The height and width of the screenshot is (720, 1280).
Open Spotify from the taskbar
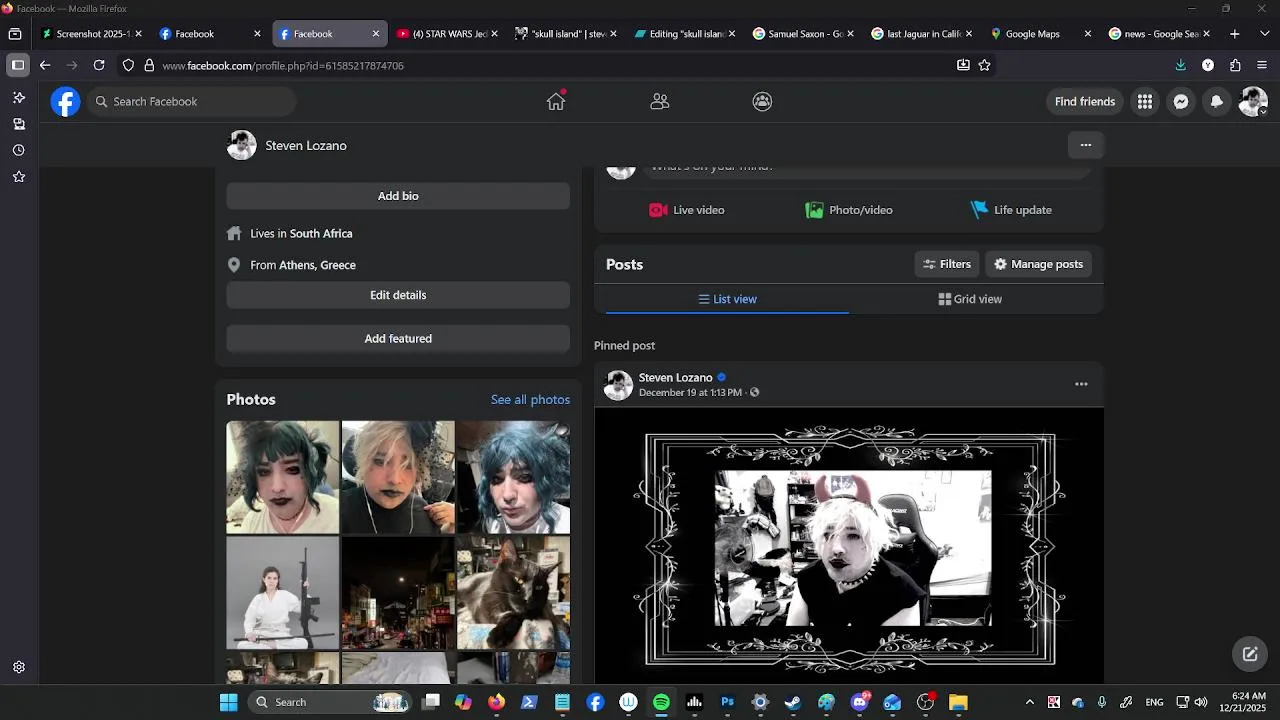[661, 702]
